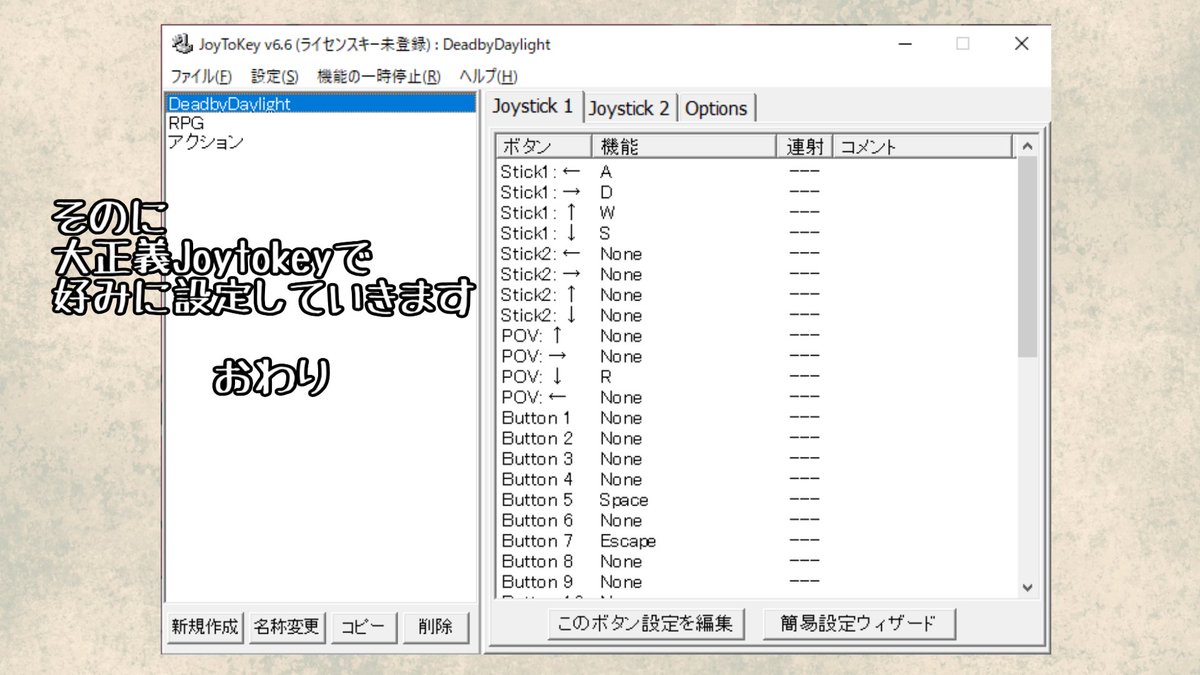The width and height of the screenshot is (1200, 675).
Task: Open the 設定(S) menu
Action: coord(275,76)
